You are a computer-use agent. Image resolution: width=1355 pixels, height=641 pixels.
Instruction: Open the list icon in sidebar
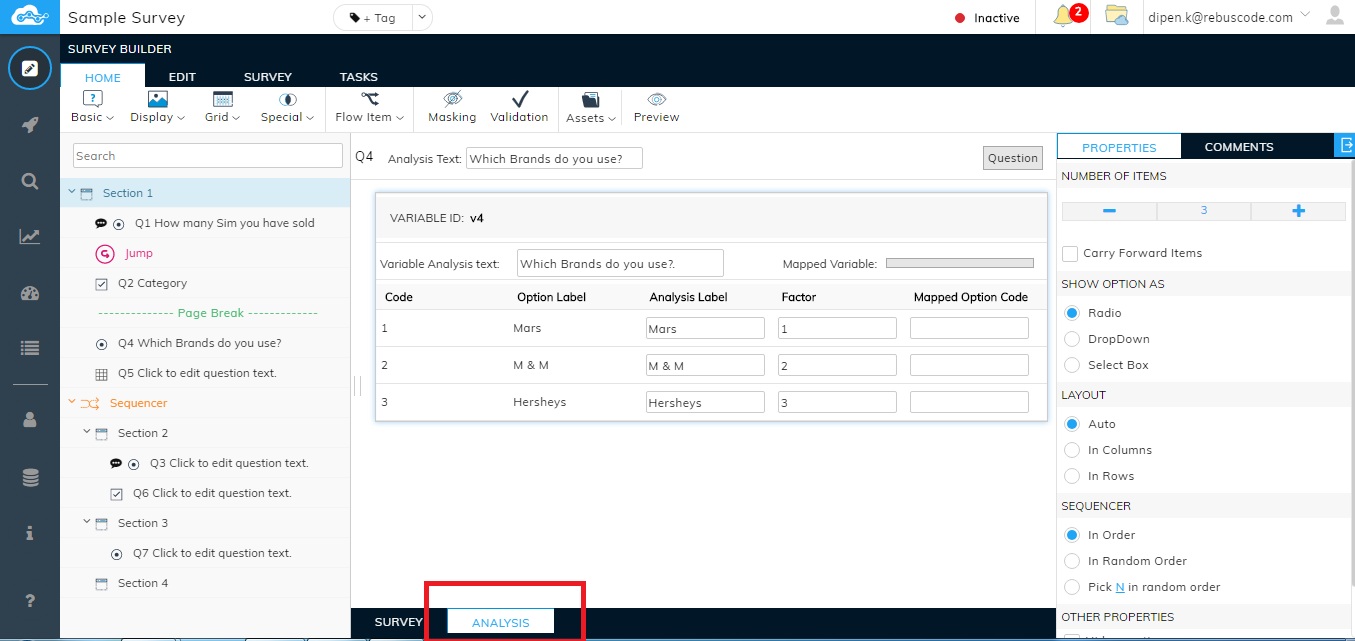click(30, 349)
